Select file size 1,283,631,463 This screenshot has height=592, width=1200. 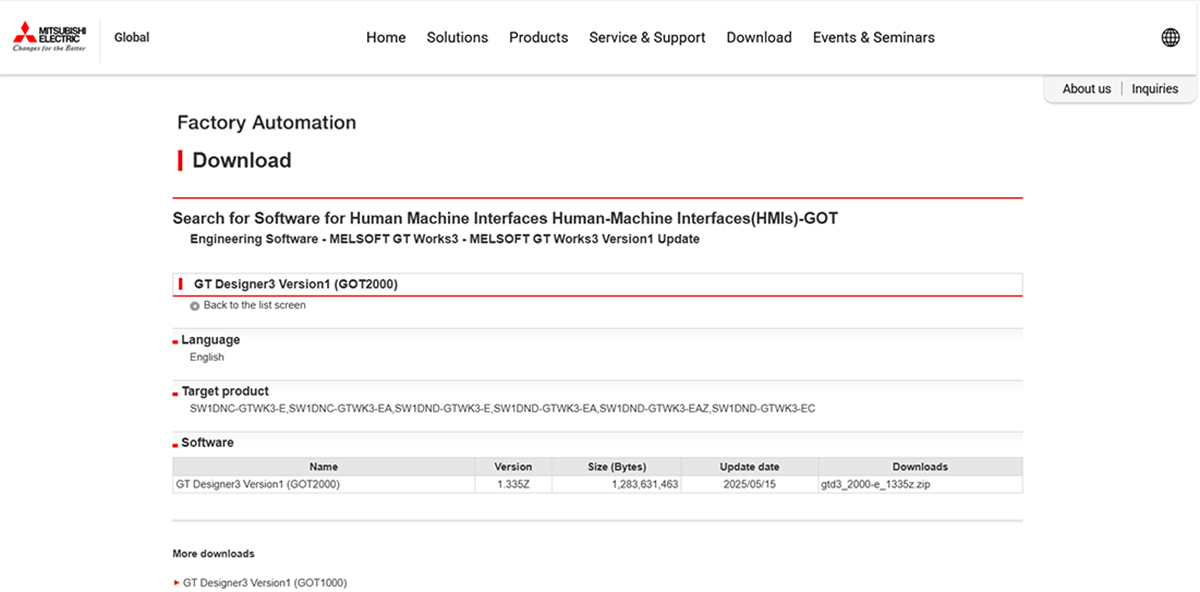click(645, 484)
